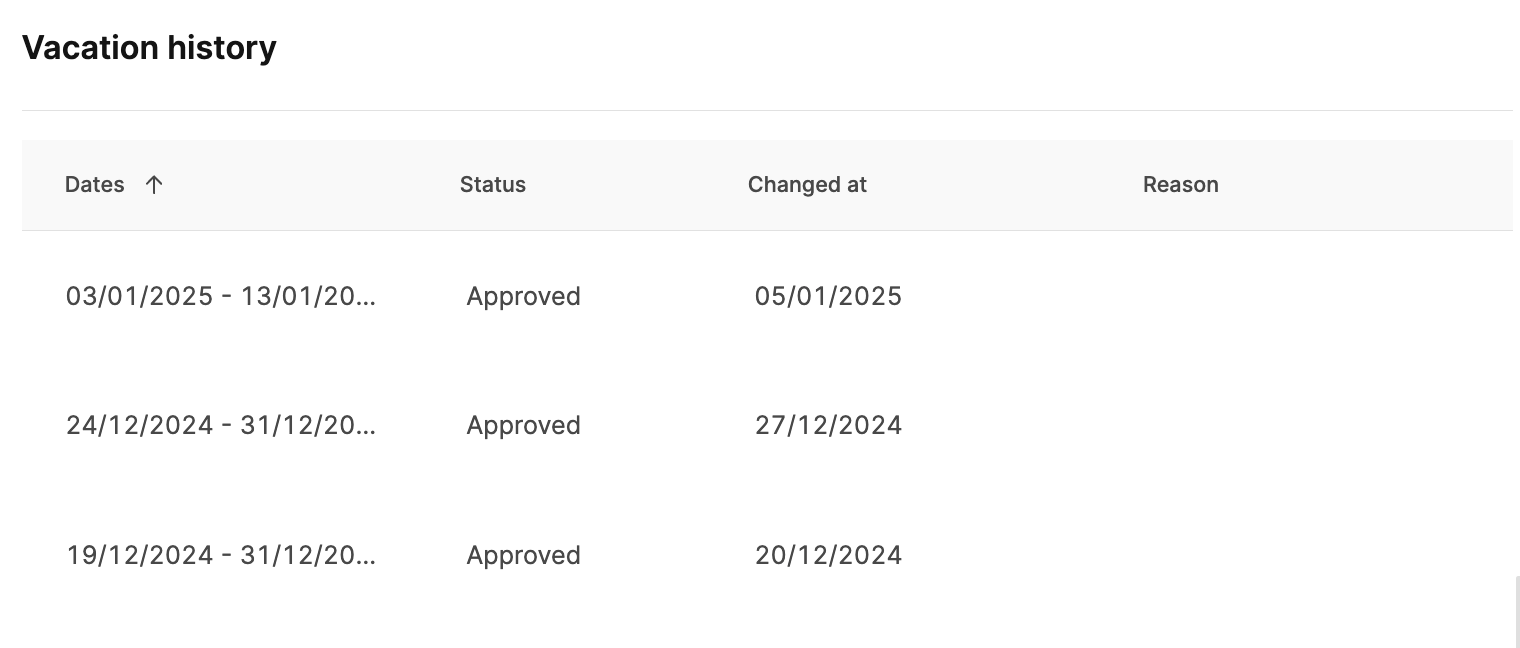Viewport: 1520px width, 648px height.
Task: Click Approved status of the 03/01/2025 vacation
Action: point(523,296)
